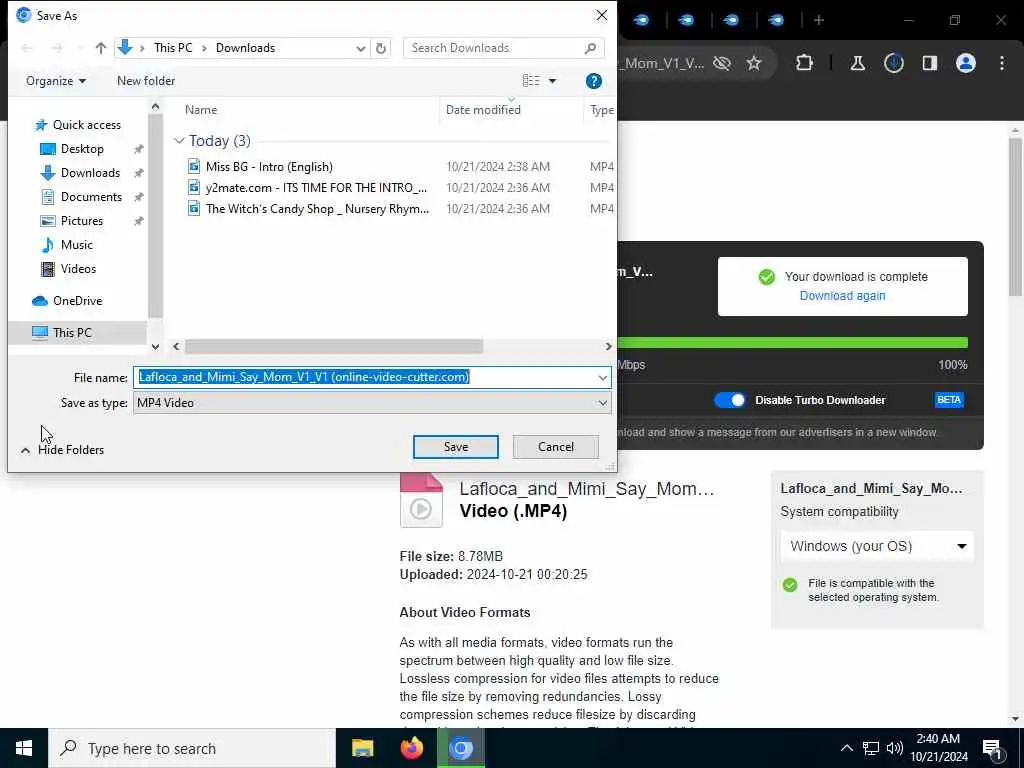Select This PC in navigation pane
This screenshot has width=1024, height=768.
point(72,332)
